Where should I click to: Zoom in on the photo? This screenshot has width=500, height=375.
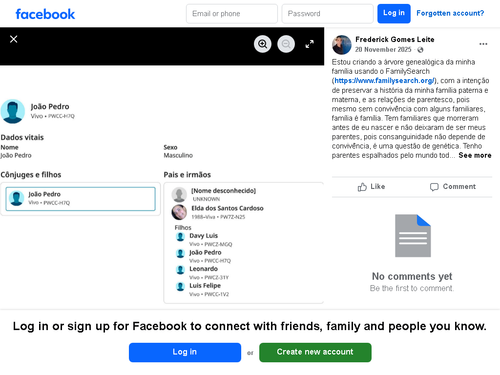click(x=263, y=44)
